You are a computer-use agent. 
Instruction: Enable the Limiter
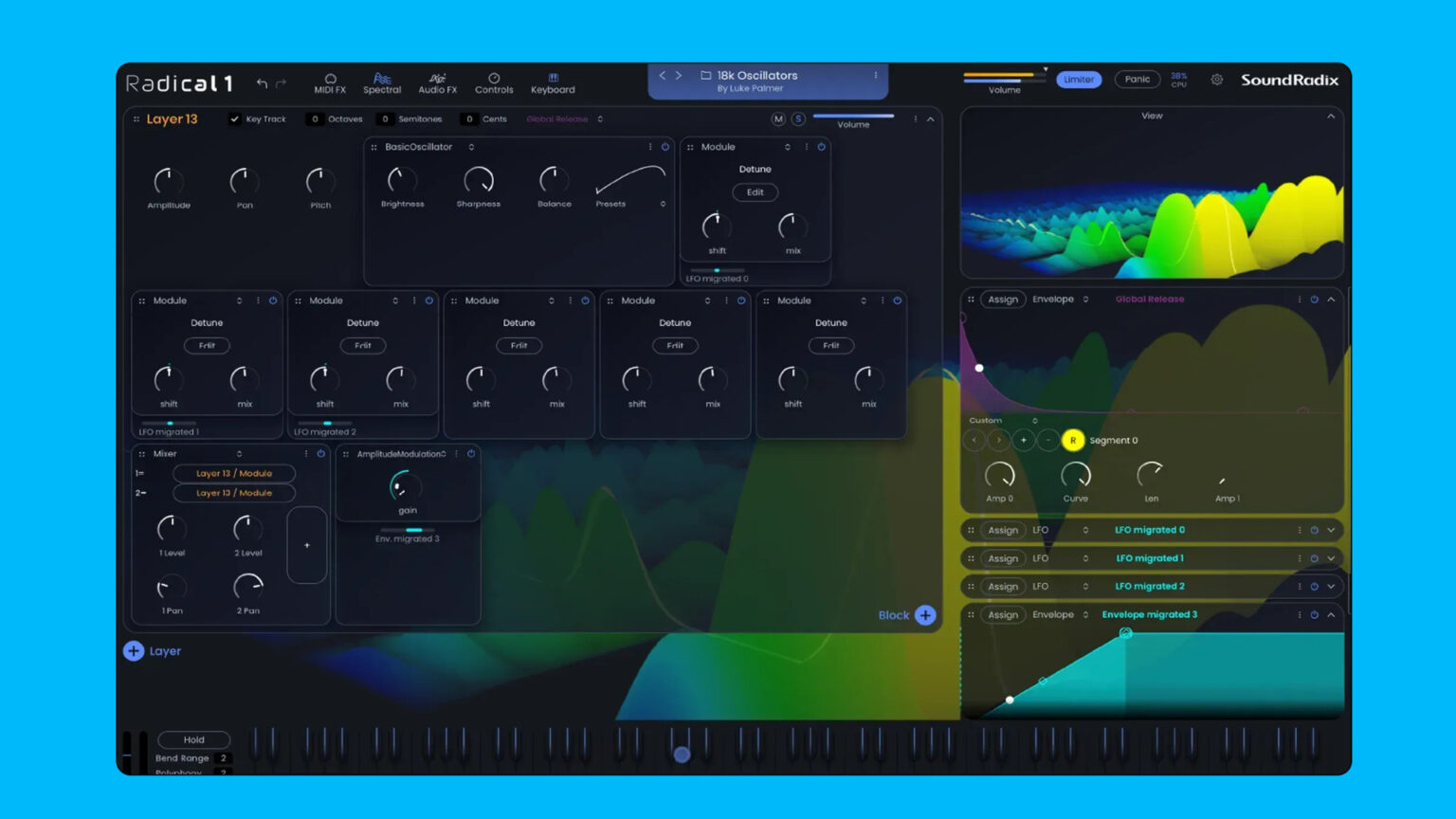pyautogui.click(x=1079, y=80)
